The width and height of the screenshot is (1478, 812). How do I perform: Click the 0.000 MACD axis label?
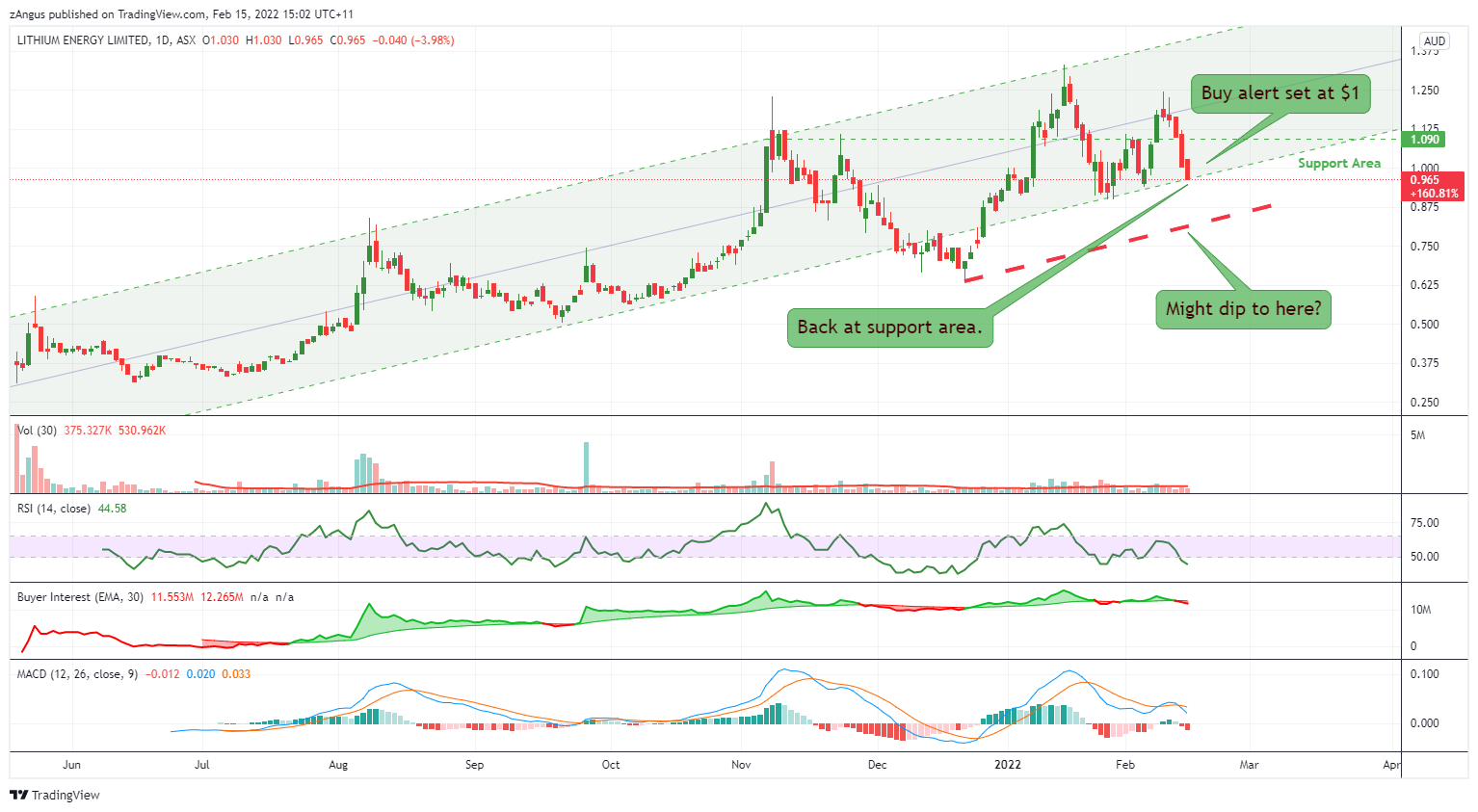pos(1424,723)
